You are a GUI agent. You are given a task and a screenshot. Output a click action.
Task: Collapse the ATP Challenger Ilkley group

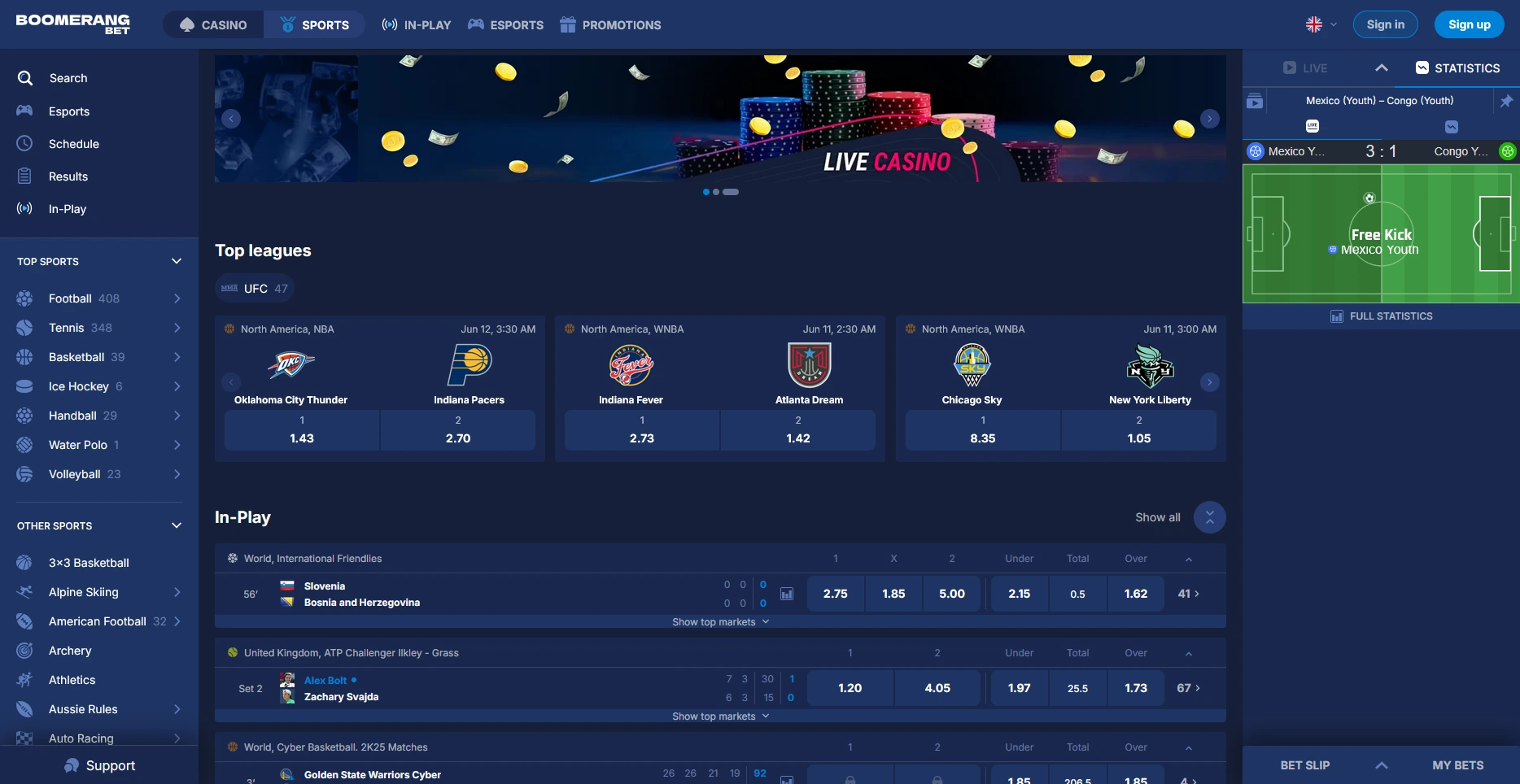pyautogui.click(x=1189, y=653)
